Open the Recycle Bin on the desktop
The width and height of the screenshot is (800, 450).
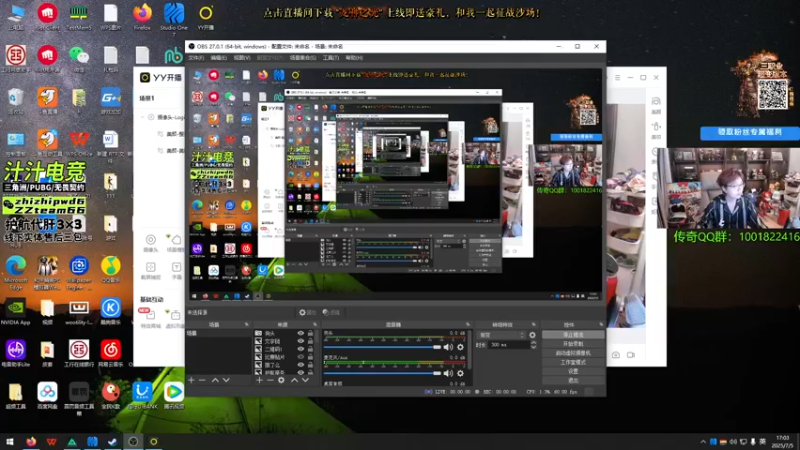pos(16,101)
